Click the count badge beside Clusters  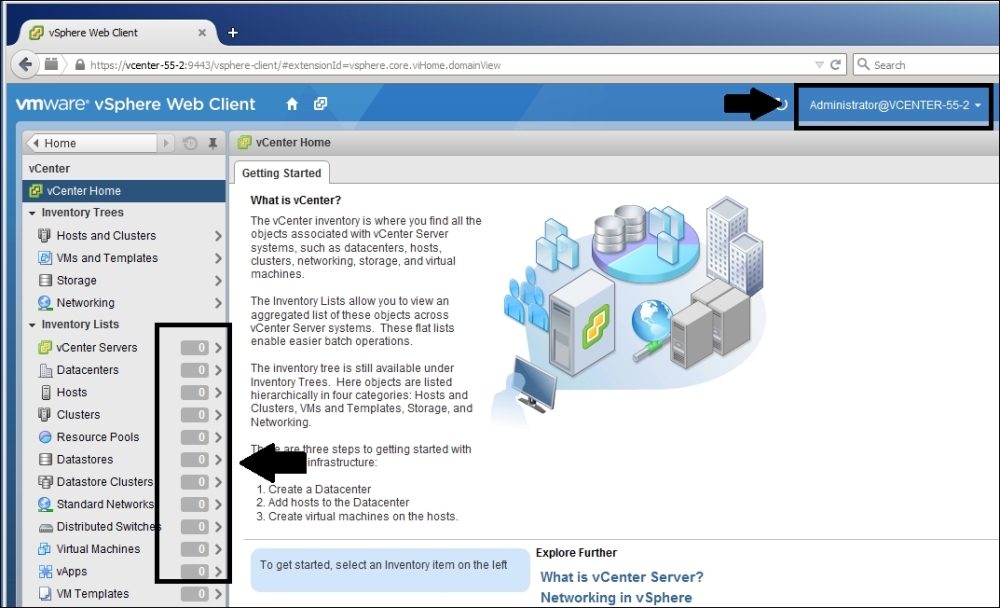195,415
